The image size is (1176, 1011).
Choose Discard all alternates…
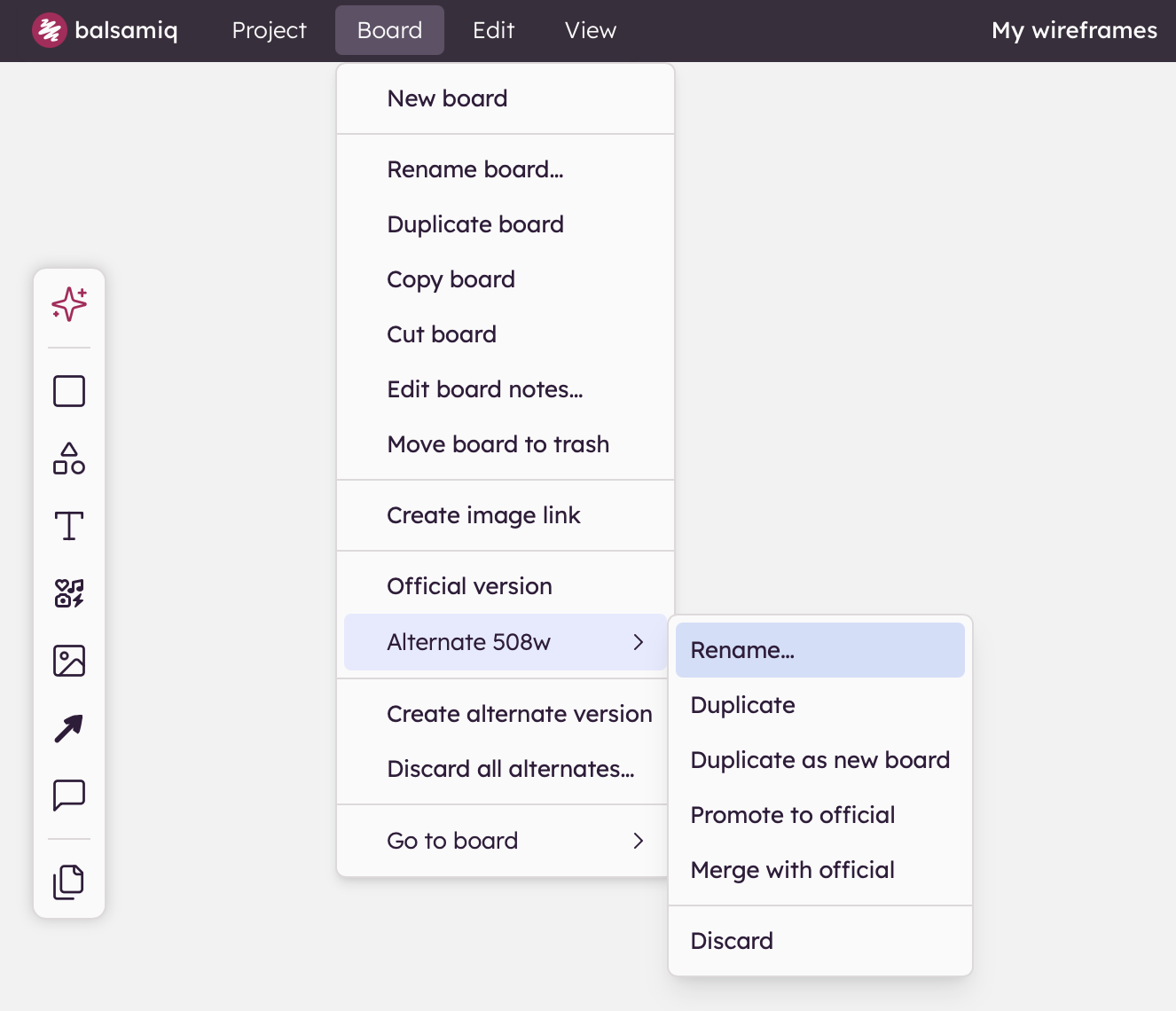(x=506, y=769)
